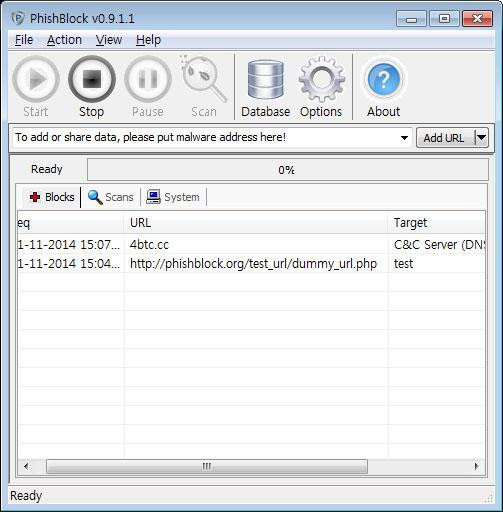Click the Start protection play icon
This screenshot has height=512, width=503.
click(36, 80)
